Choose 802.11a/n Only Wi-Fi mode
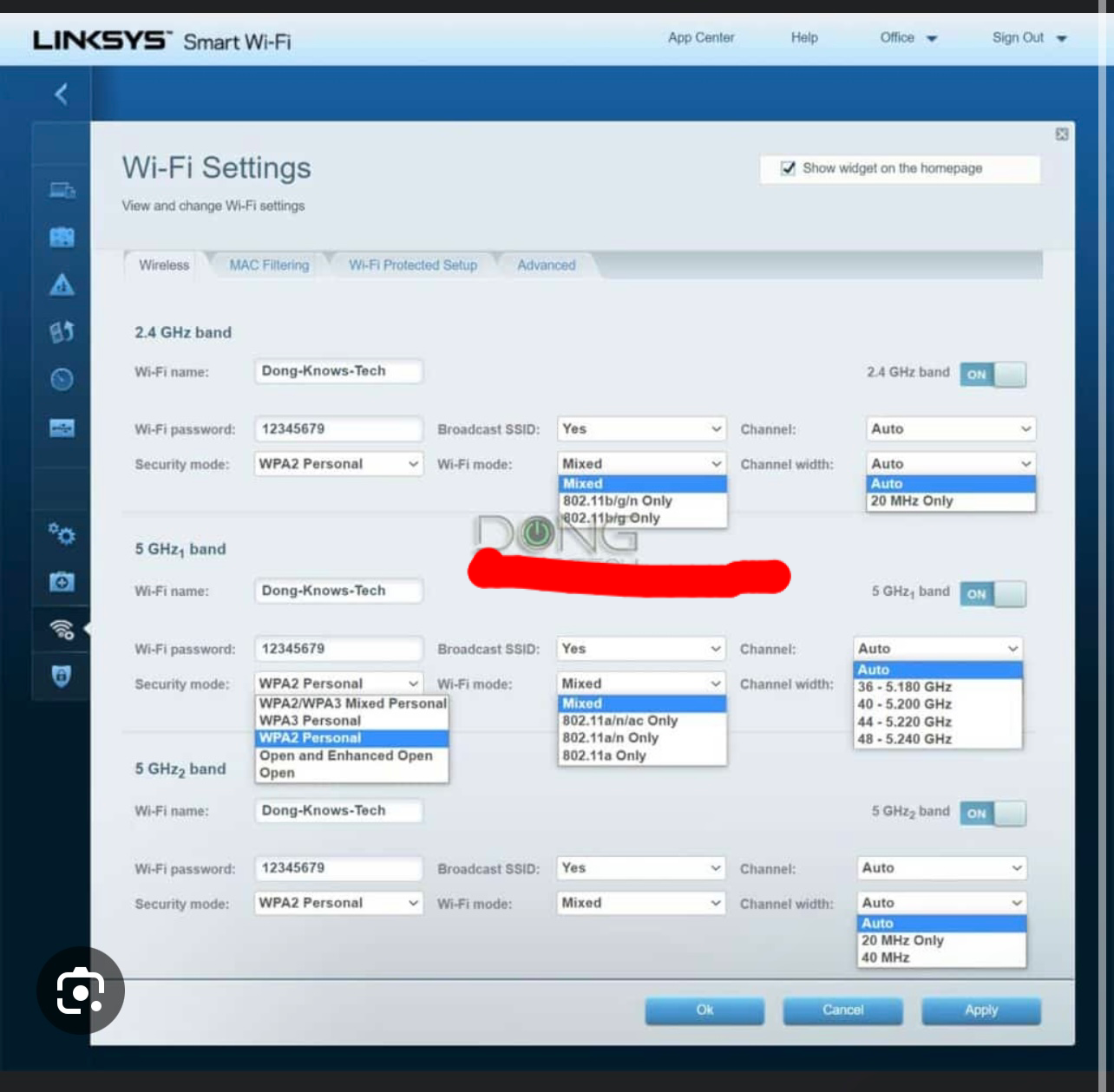 642,738
